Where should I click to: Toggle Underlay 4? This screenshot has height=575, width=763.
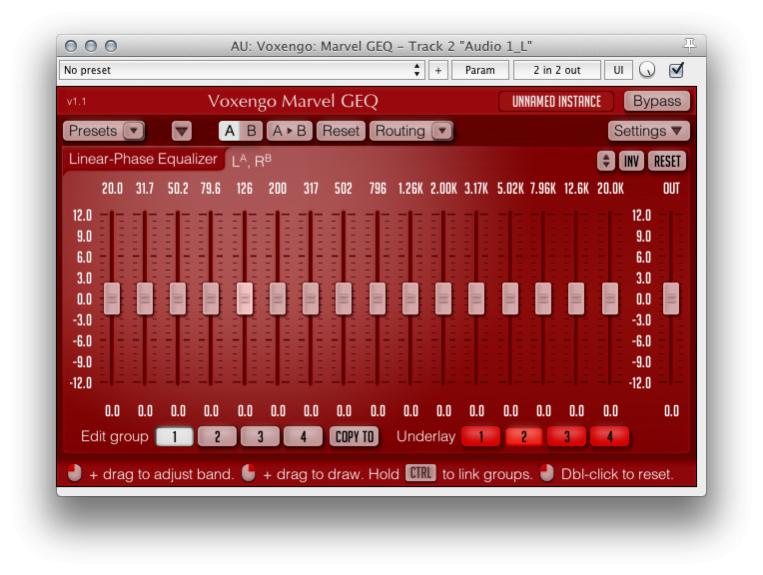609,436
